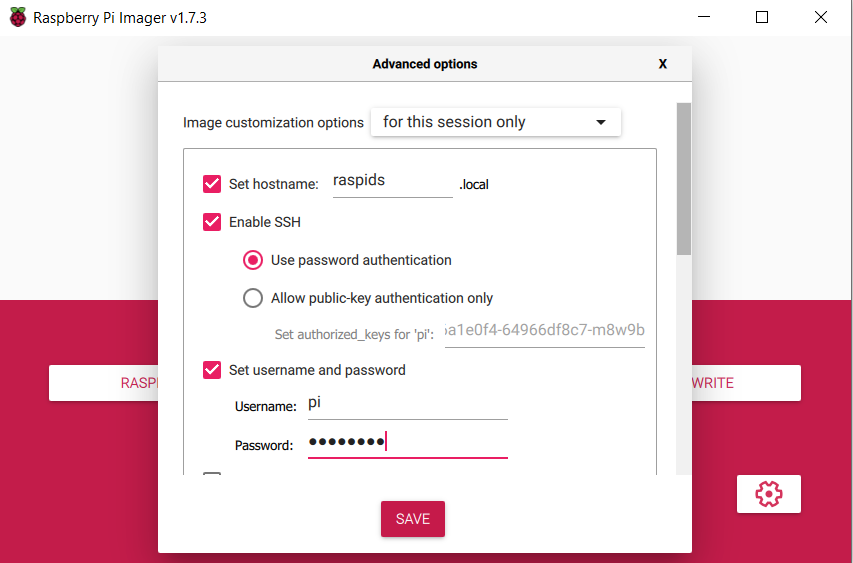Focus the Password input field

click(407, 443)
